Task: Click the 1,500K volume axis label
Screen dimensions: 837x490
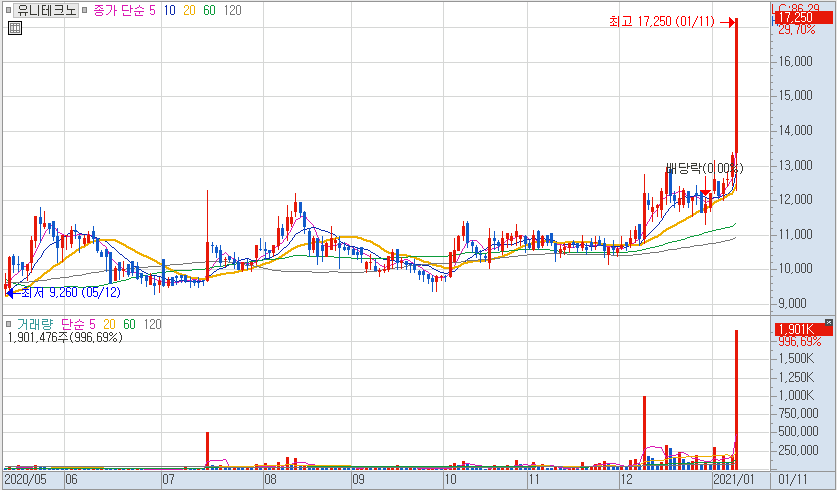Action: (x=796, y=358)
